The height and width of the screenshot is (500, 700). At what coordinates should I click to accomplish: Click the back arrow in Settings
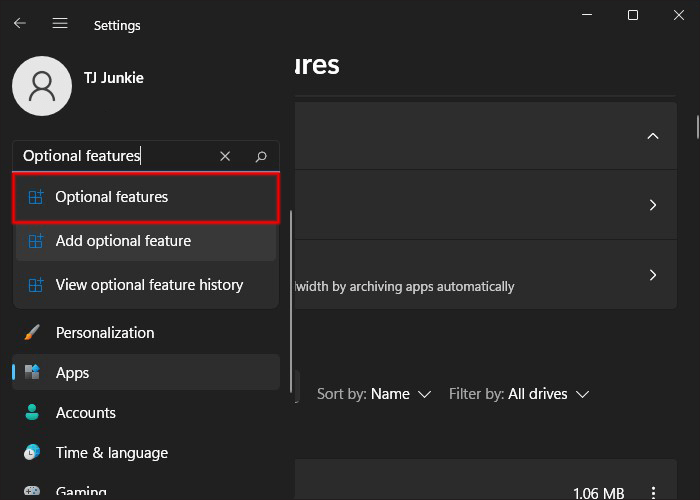[x=20, y=24]
